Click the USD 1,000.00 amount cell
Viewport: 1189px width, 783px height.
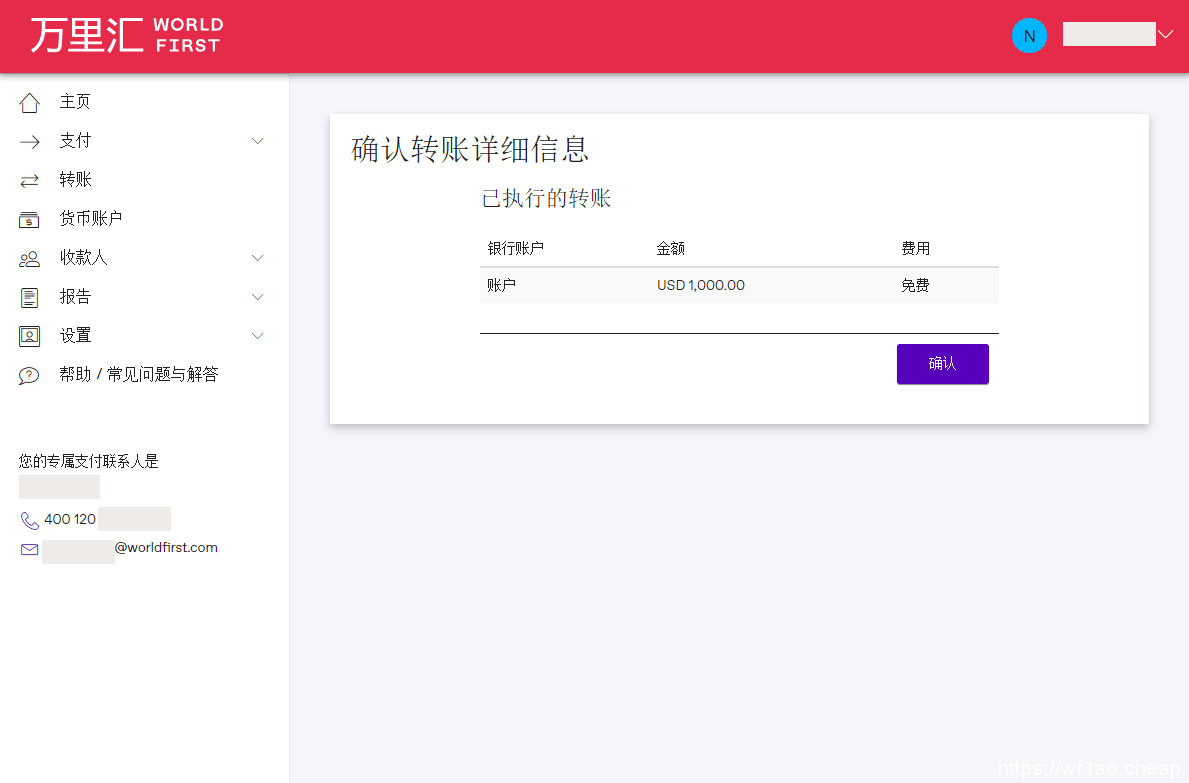pos(701,286)
